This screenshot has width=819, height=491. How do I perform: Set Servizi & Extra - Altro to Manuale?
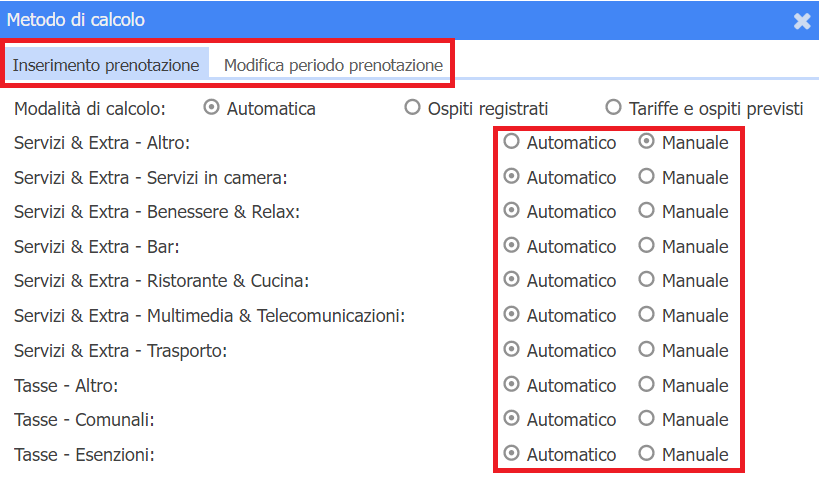(646, 142)
